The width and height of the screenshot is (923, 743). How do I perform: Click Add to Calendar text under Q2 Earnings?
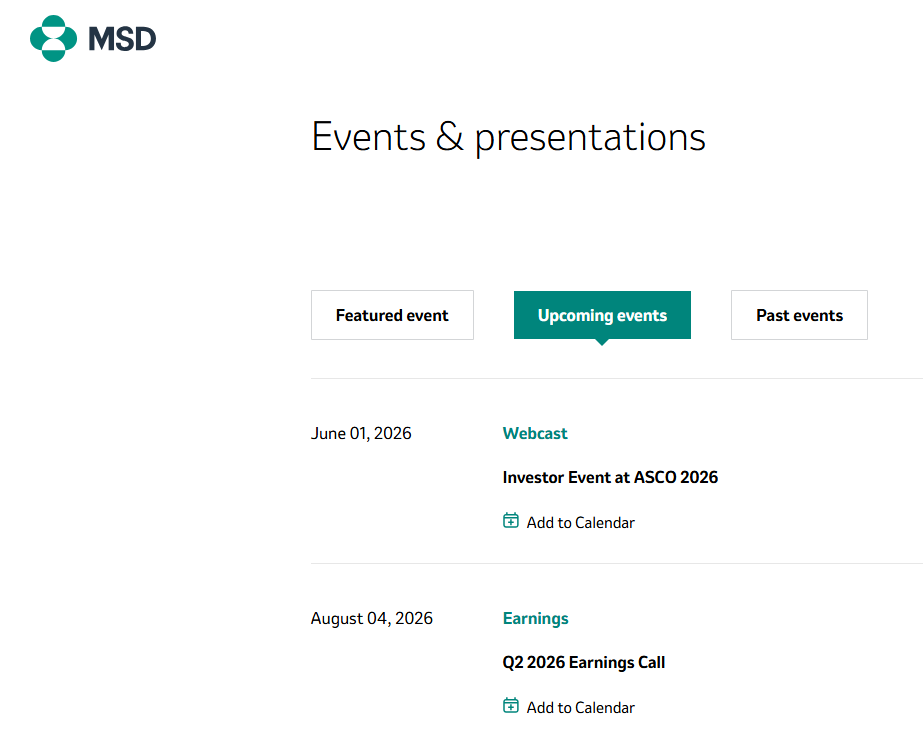(x=580, y=708)
